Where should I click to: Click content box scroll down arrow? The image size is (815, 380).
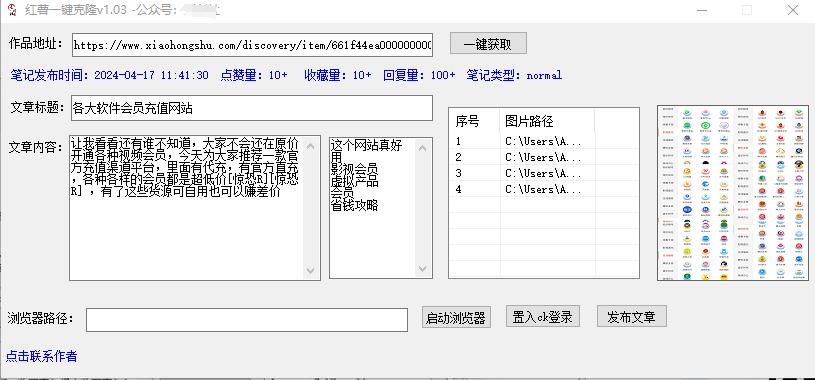tap(311, 270)
